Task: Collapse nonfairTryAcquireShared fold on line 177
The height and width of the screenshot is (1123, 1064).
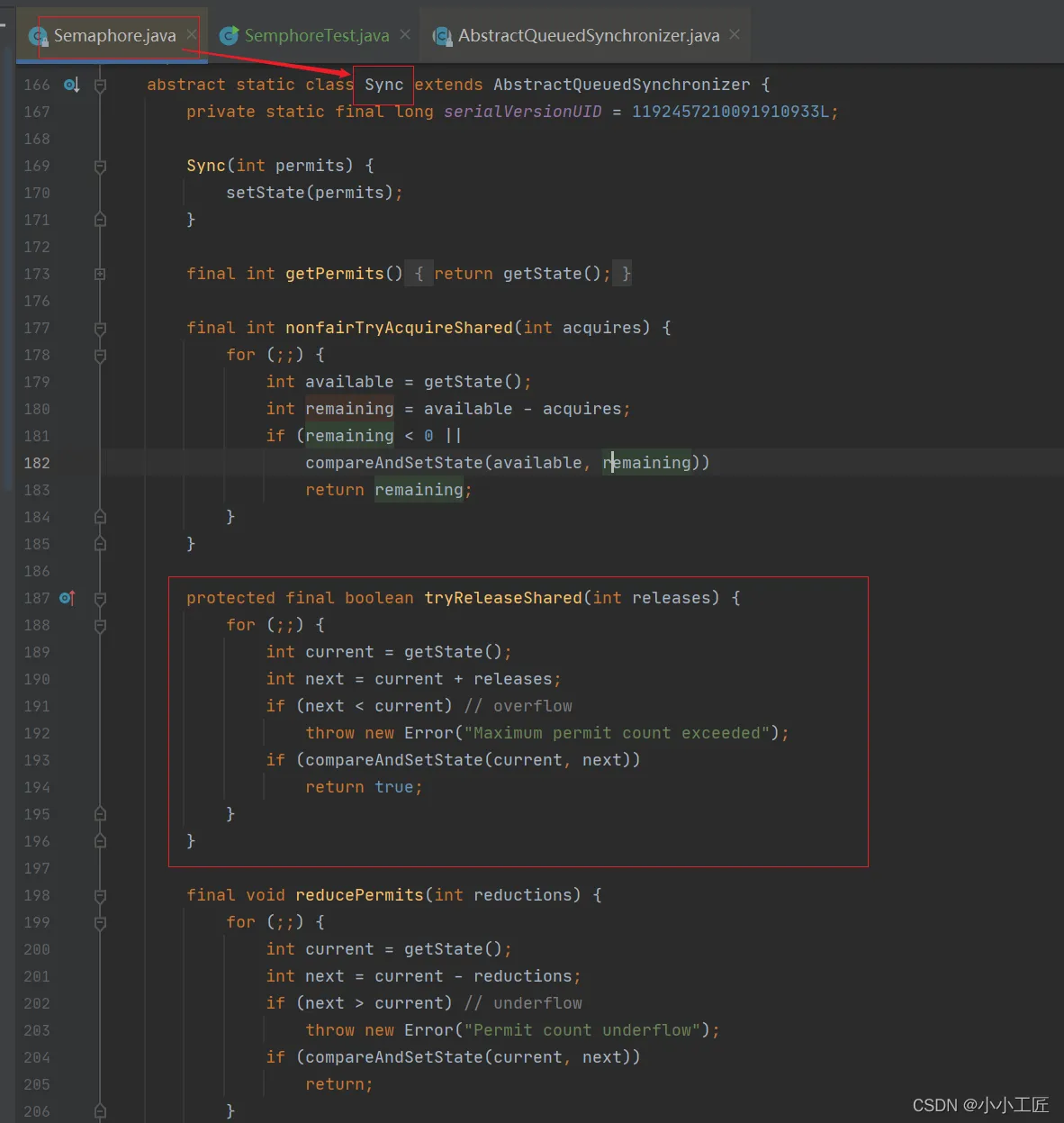Action: 100,328
